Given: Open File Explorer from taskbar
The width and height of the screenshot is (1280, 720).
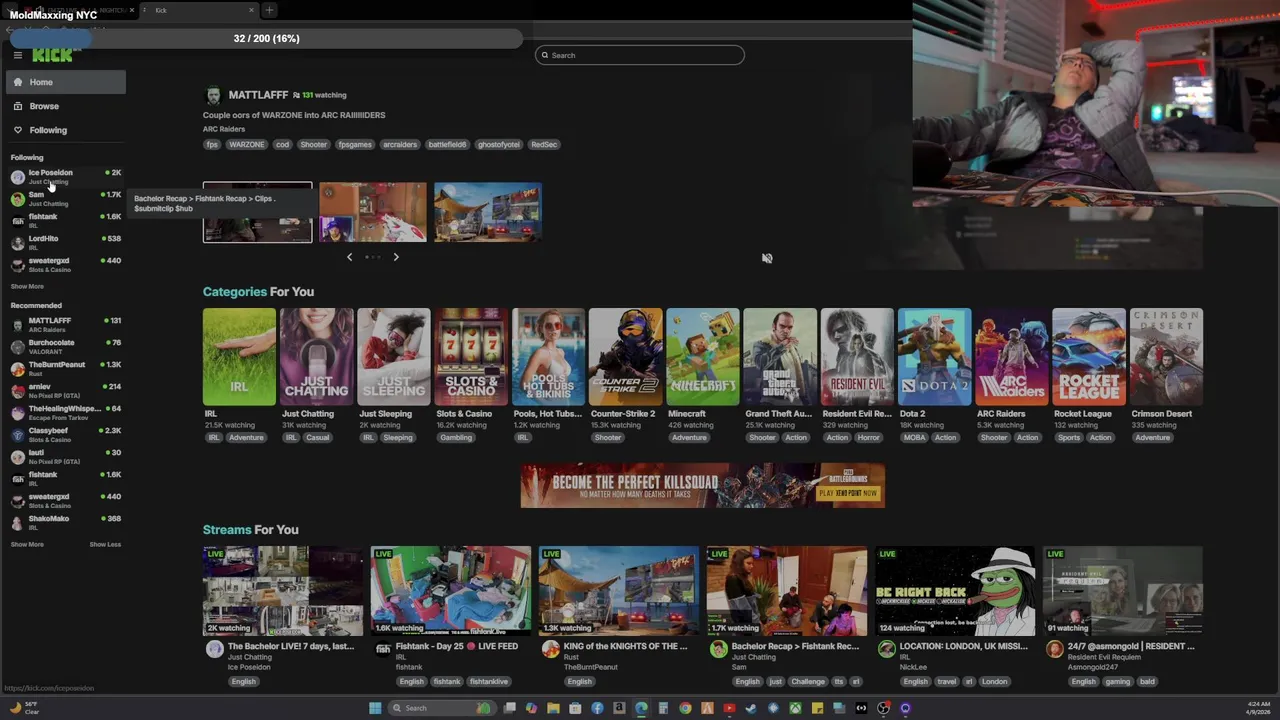Looking at the screenshot, I should (553, 708).
